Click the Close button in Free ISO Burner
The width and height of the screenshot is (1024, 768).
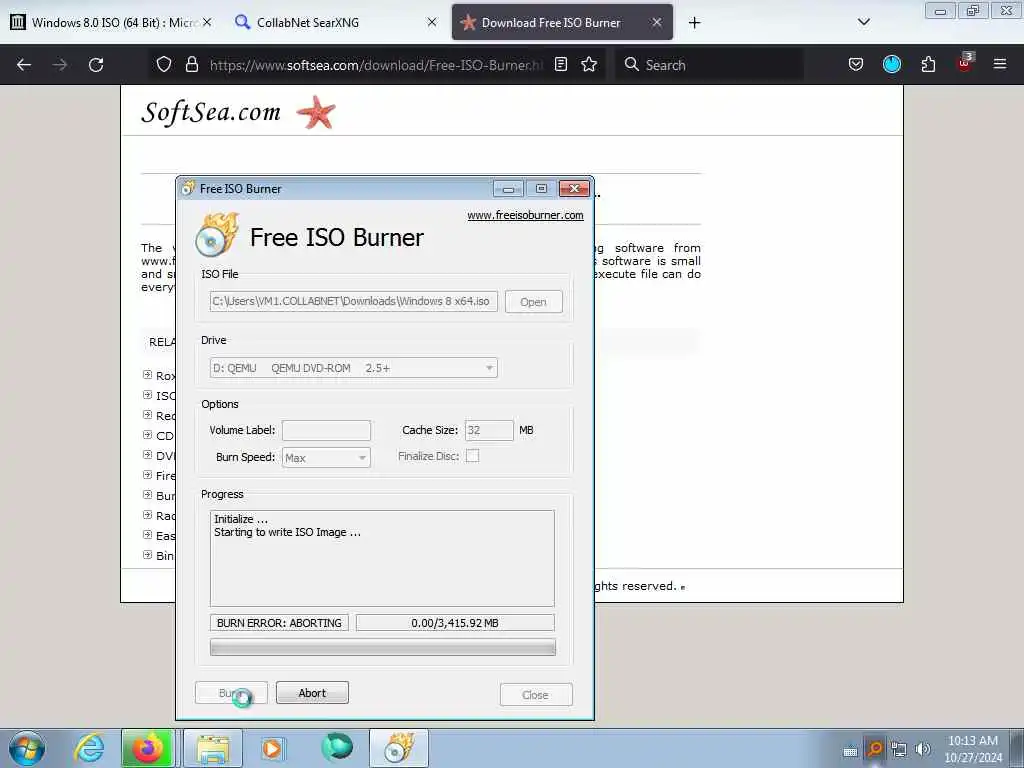536,695
